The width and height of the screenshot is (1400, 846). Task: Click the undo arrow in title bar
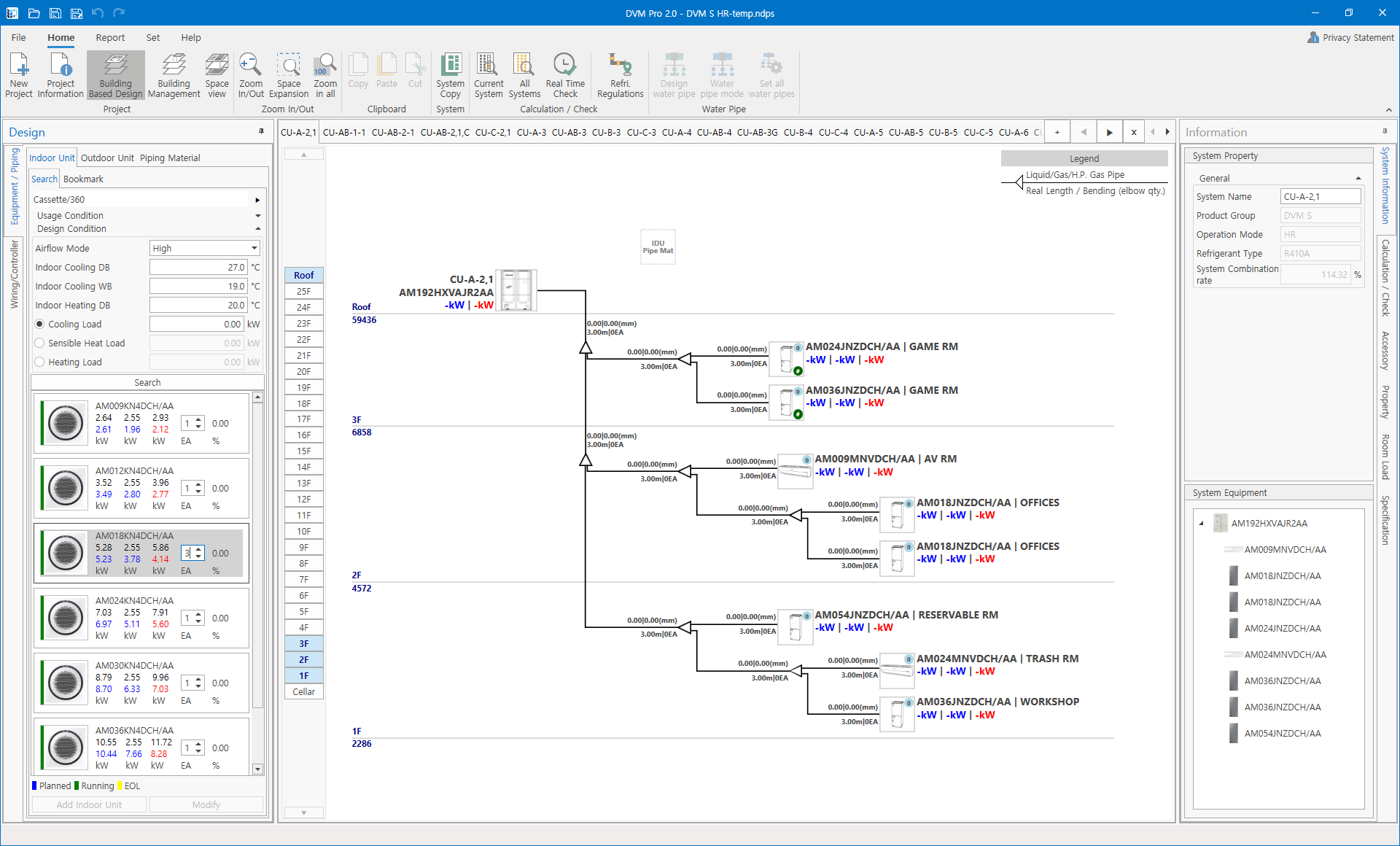pos(98,13)
